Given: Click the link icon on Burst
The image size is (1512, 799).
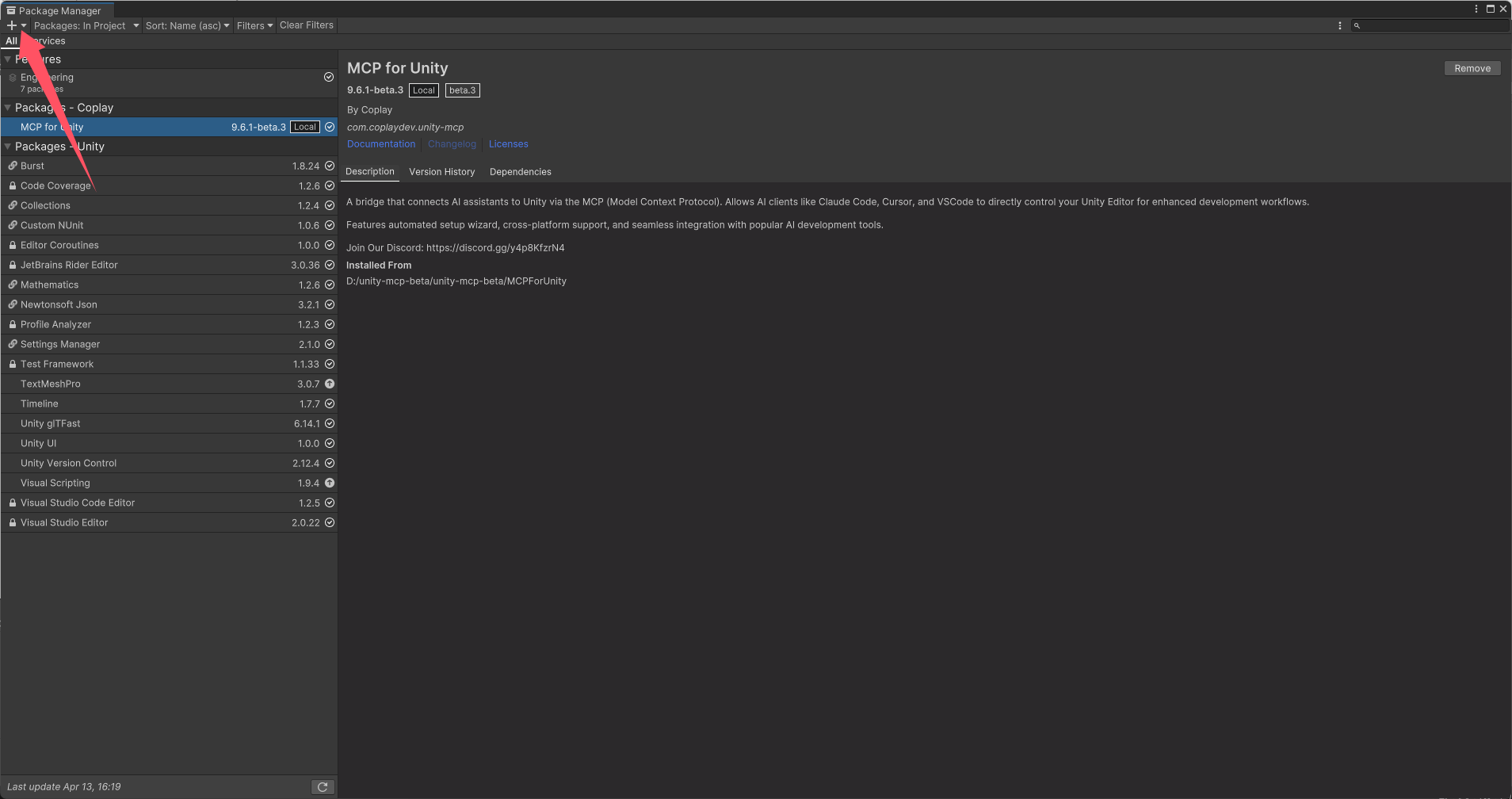Looking at the screenshot, I should 13,166.
